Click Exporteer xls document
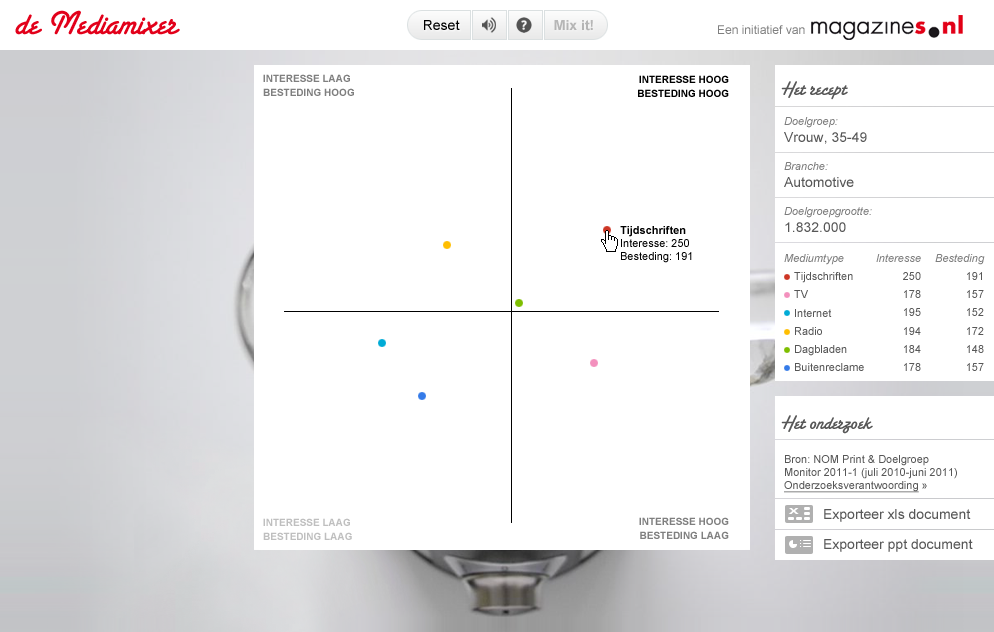This screenshot has width=994, height=632. click(896, 514)
